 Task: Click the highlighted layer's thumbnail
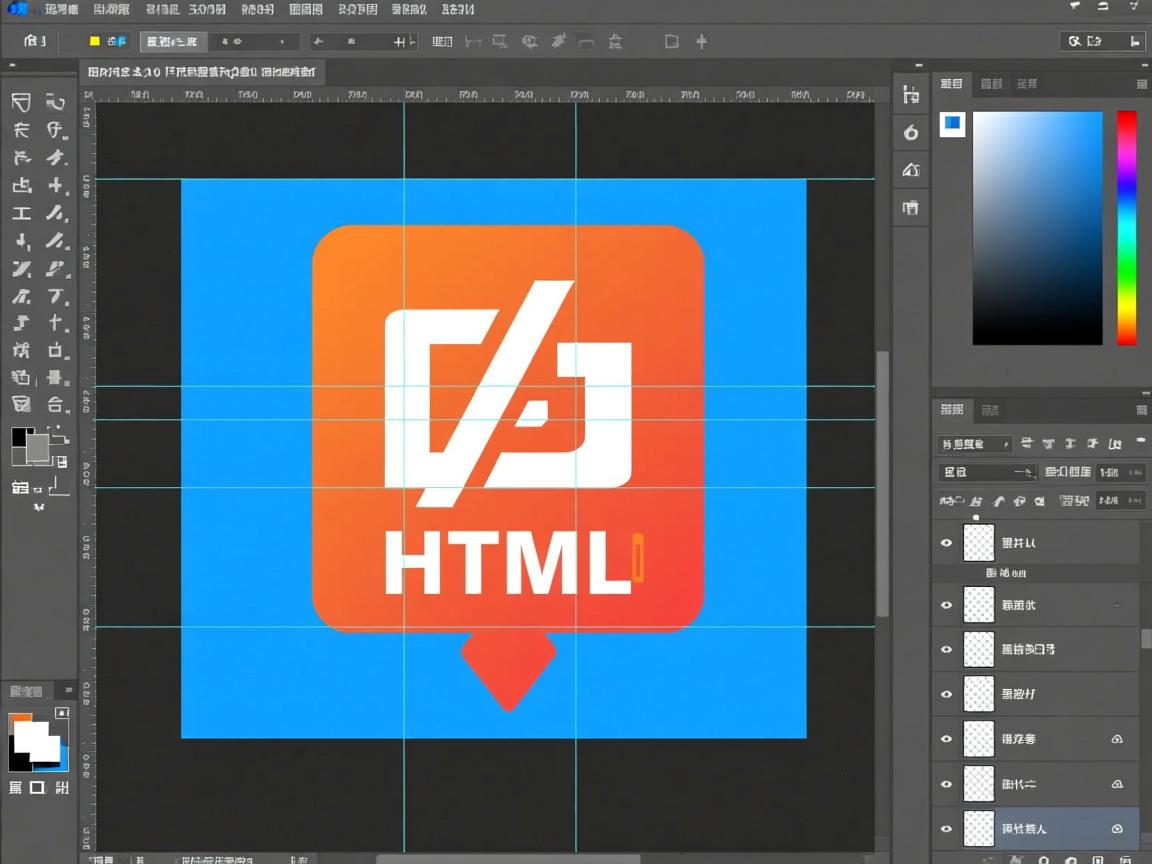[978, 828]
